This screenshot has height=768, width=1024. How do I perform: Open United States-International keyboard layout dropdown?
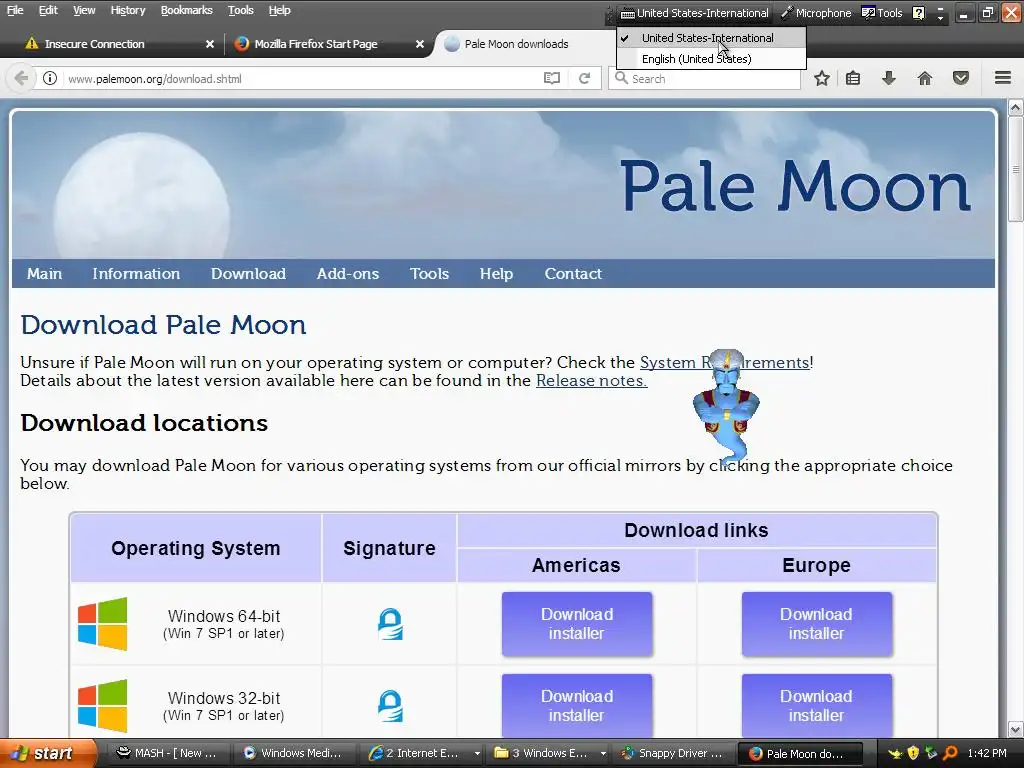[695, 13]
